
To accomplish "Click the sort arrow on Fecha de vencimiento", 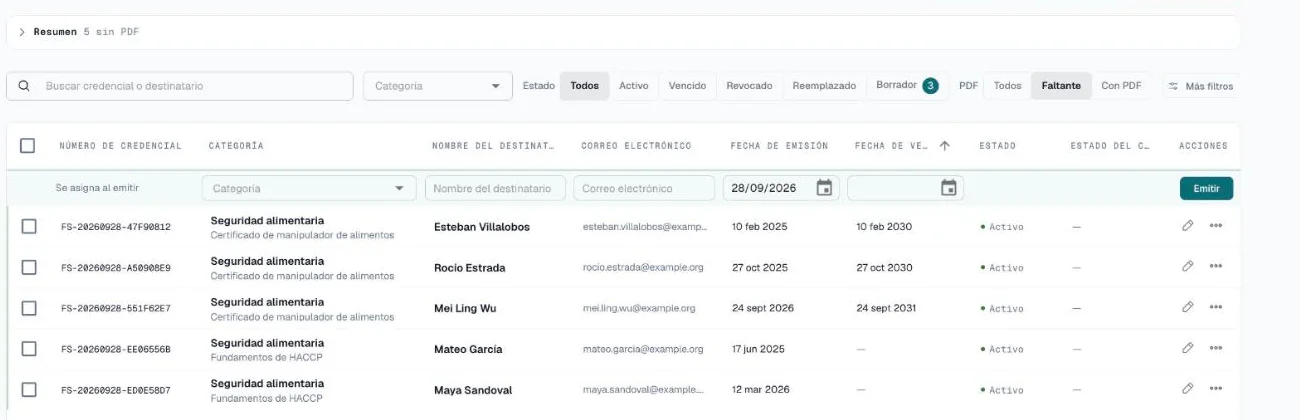I will pyautogui.click(x=944, y=146).
